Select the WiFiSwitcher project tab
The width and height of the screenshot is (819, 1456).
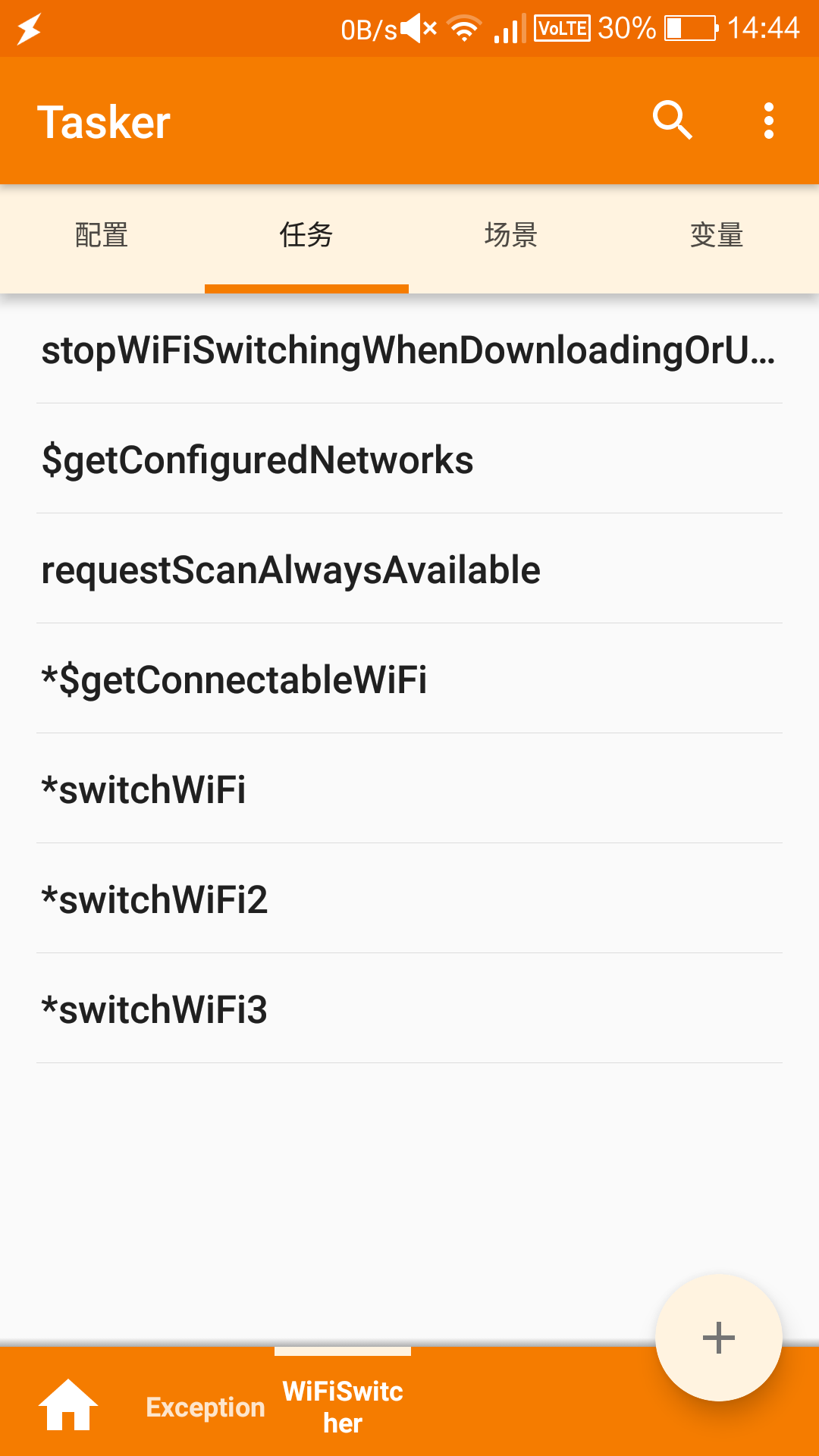point(343,1407)
